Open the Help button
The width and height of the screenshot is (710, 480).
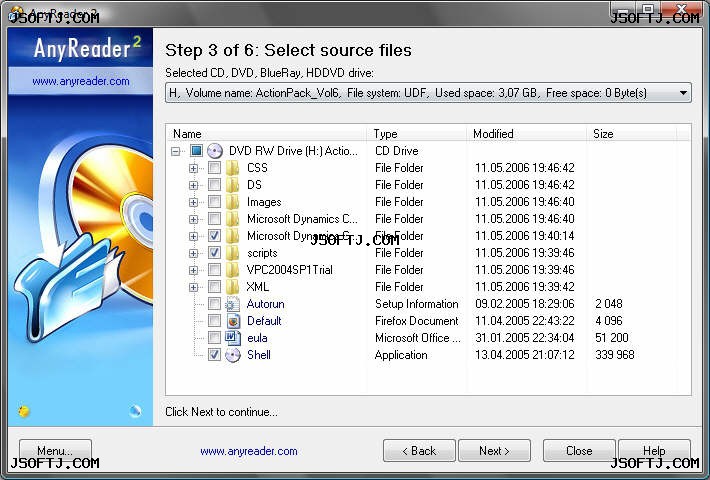pos(654,451)
